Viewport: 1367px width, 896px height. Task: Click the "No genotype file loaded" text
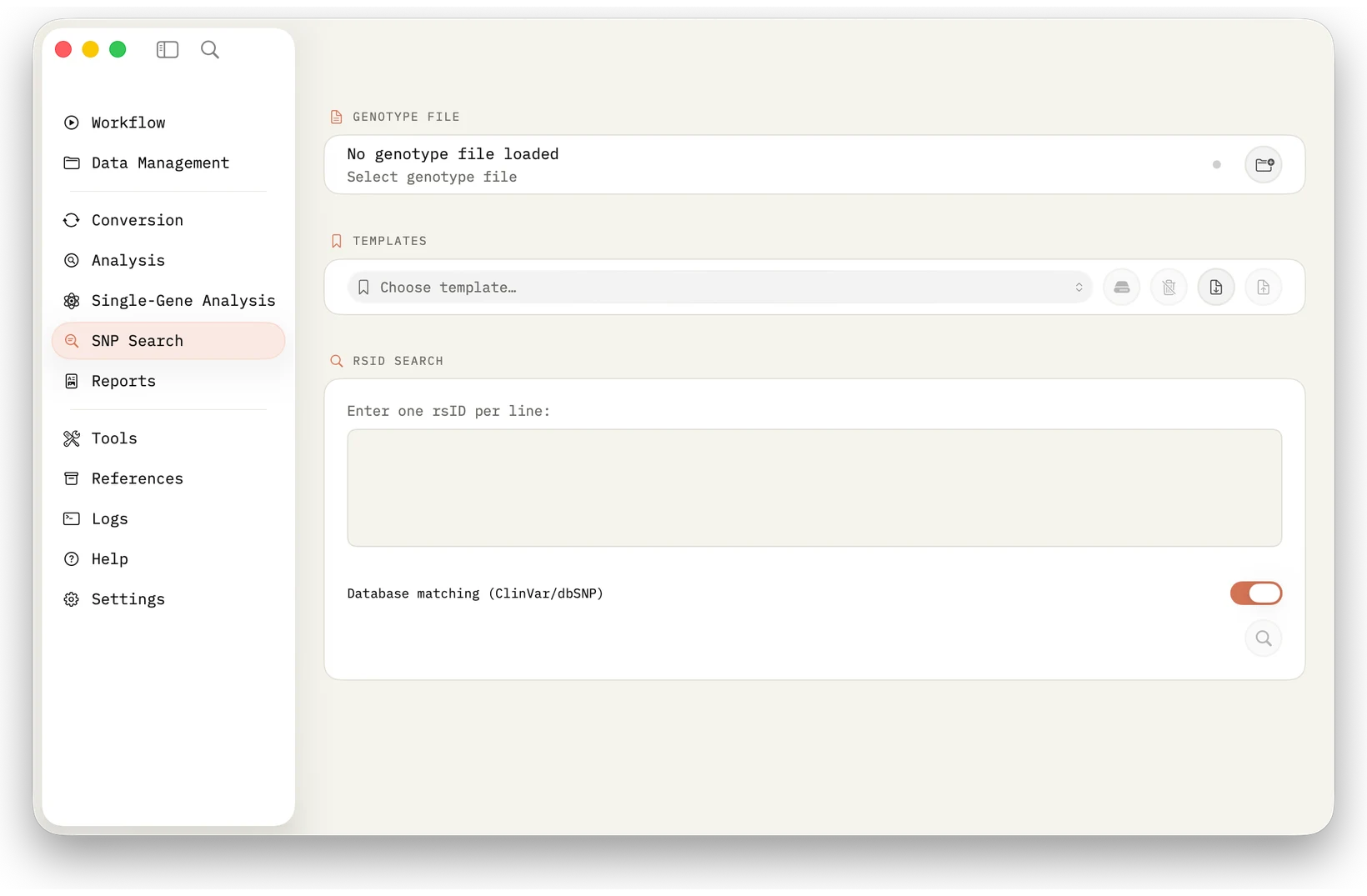click(x=453, y=154)
